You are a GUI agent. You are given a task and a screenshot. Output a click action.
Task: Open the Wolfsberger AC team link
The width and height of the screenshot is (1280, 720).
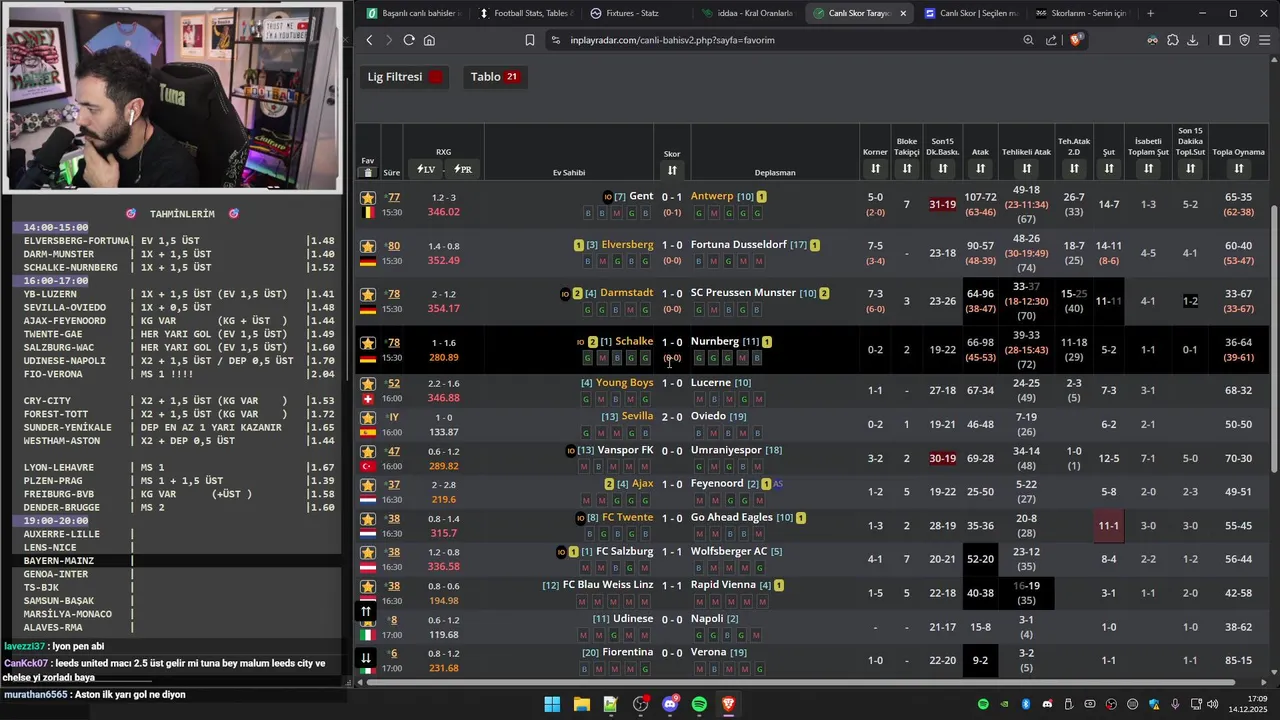point(729,551)
